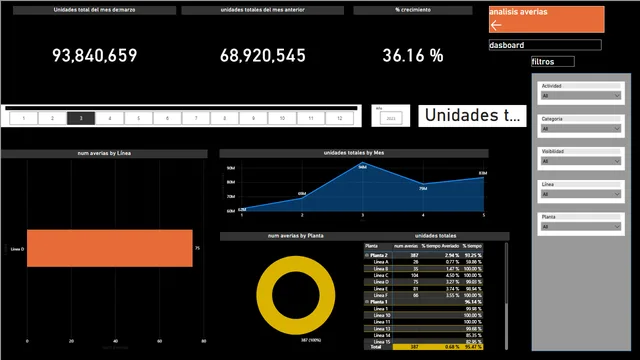Screen dimensions: 640x360
Task: Click the yellow donut ring for Planta
Action: [x=264, y=295]
